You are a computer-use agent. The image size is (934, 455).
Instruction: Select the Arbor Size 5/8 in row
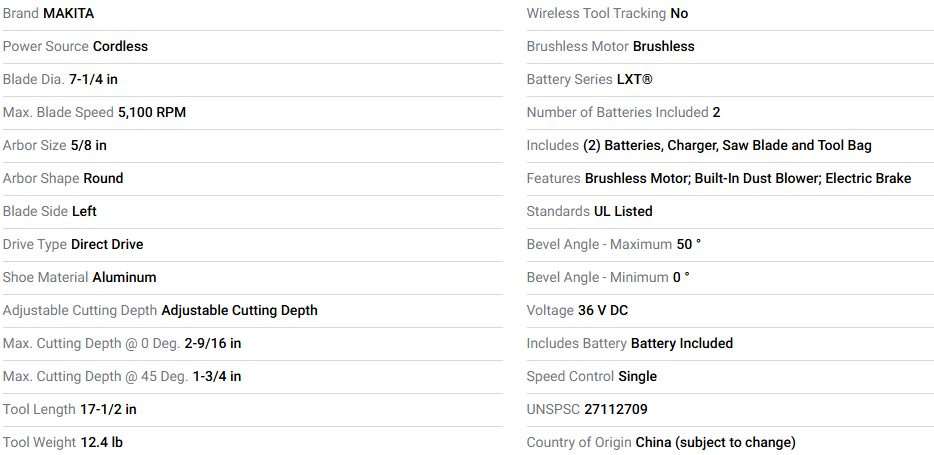click(x=252, y=145)
